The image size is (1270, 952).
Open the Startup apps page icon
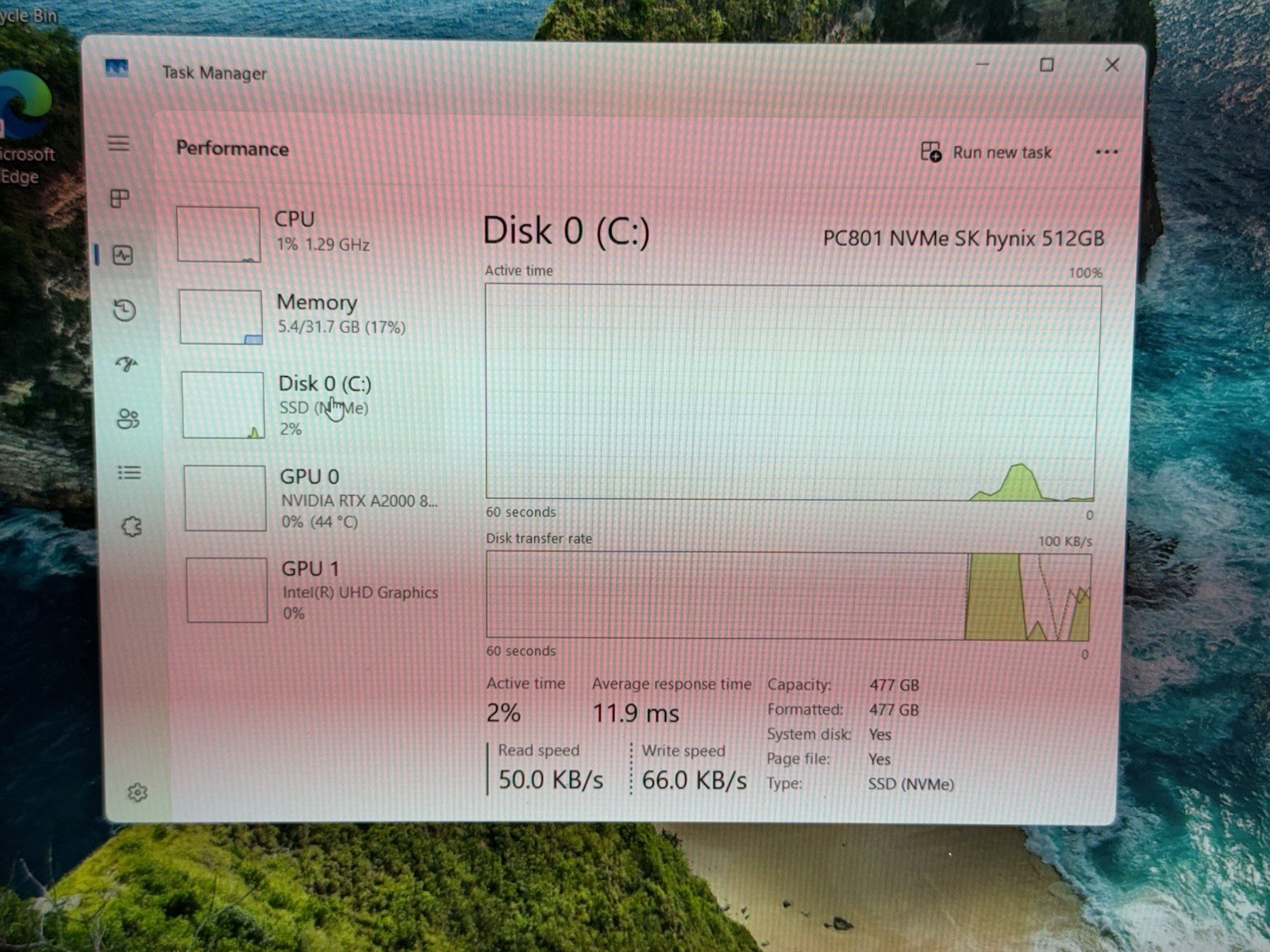pos(126,364)
